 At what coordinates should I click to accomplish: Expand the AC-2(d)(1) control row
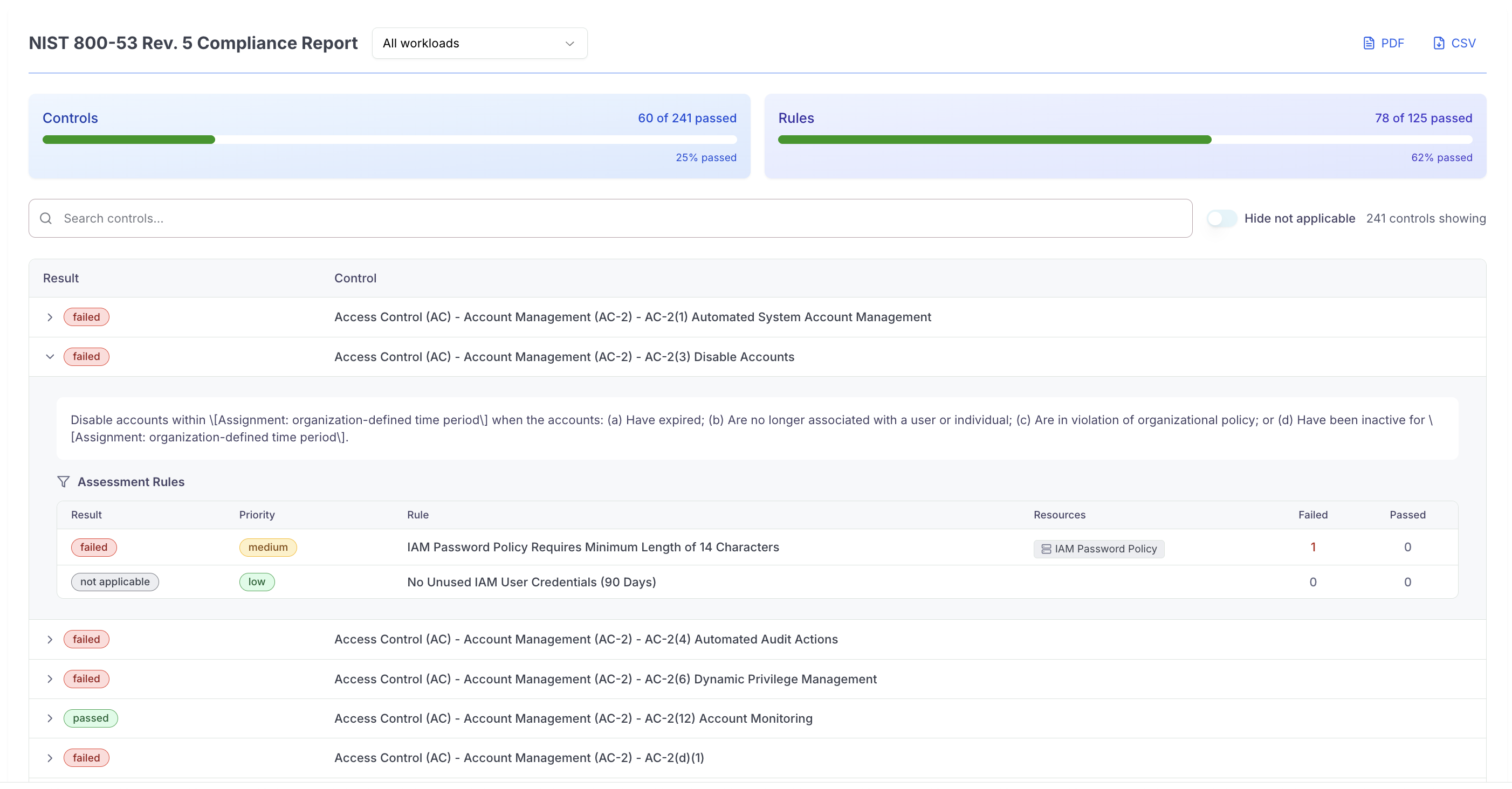[x=50, y=757]
